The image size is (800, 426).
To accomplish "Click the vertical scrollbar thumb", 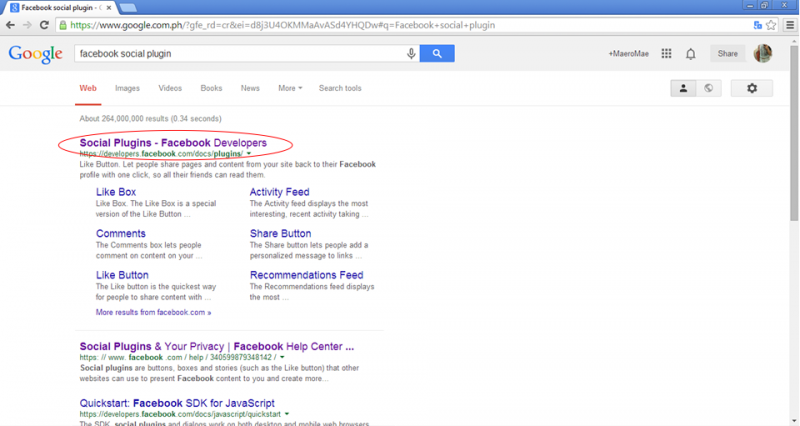I will [794, 134].
